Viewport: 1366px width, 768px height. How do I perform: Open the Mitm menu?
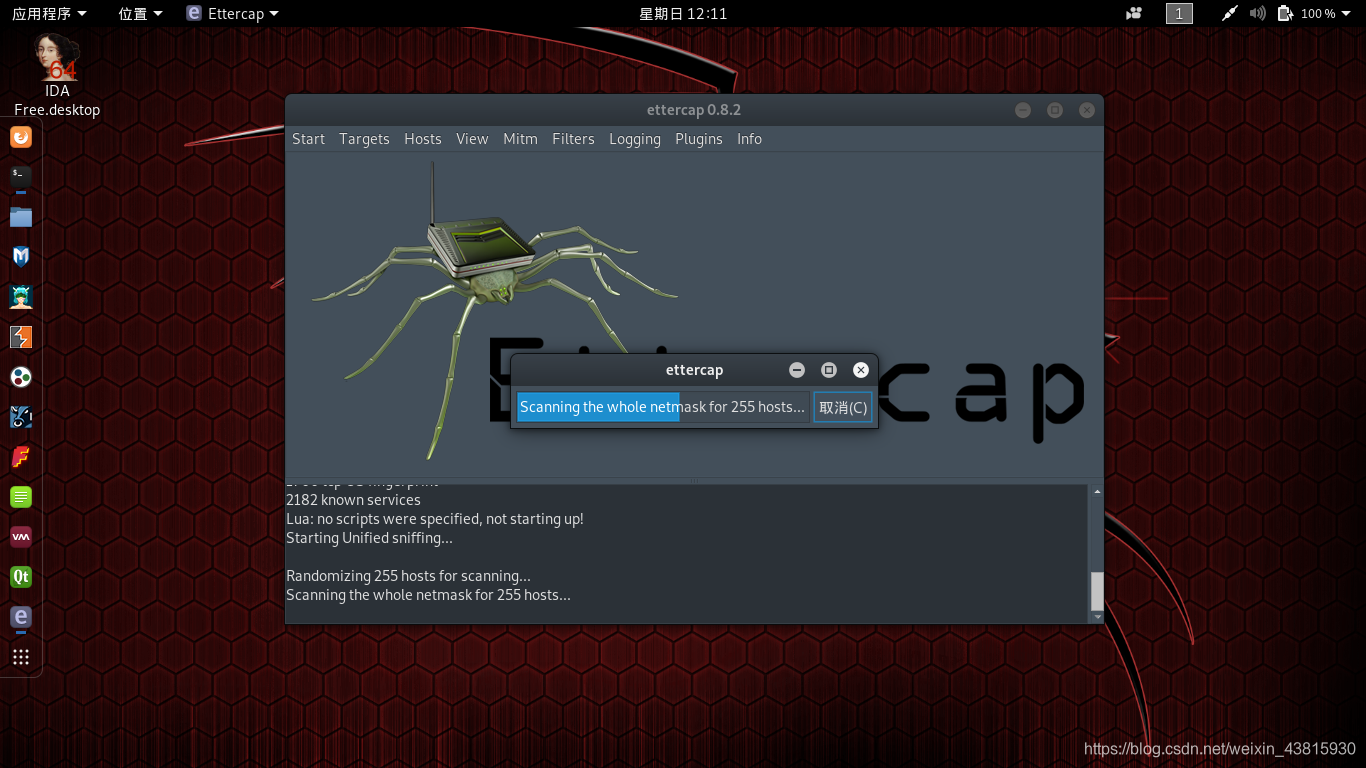pos(520,139)
